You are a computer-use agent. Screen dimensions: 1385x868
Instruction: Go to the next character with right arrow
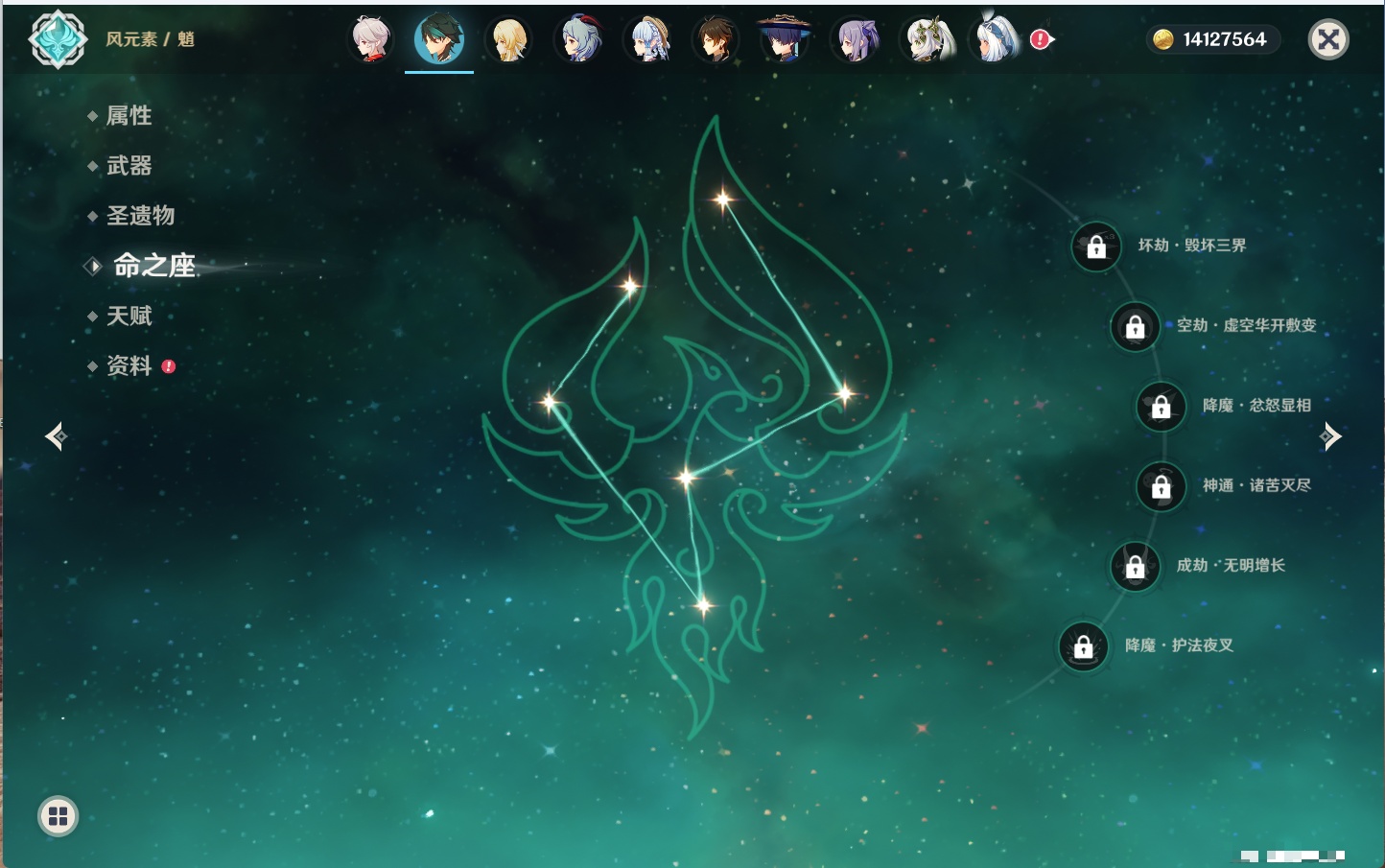coord(1330,436)
